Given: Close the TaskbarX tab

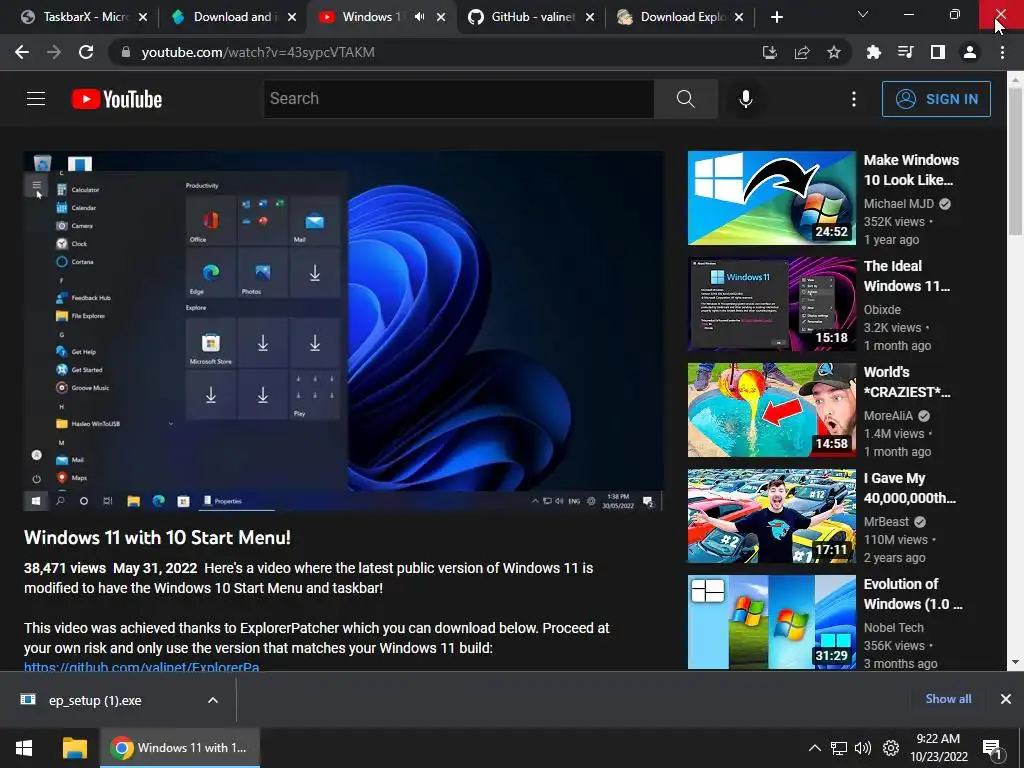Looking at the screenshot, I should 143,17.
